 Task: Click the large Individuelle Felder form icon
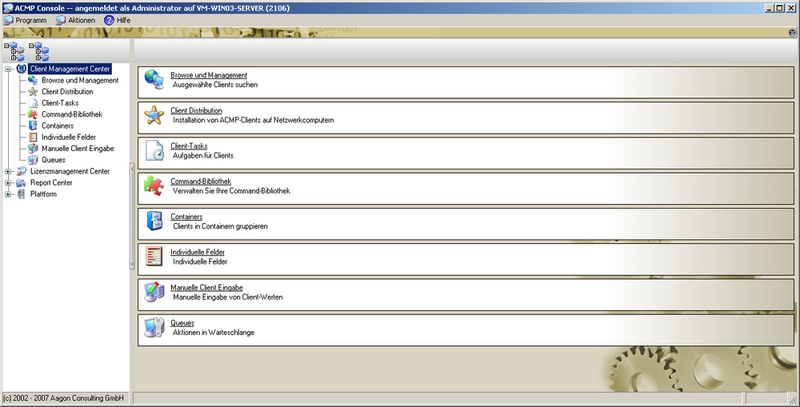tap(154, 257)
